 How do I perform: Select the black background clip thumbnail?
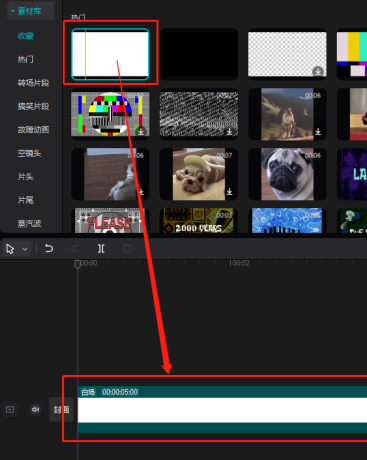tap(199, 54)
